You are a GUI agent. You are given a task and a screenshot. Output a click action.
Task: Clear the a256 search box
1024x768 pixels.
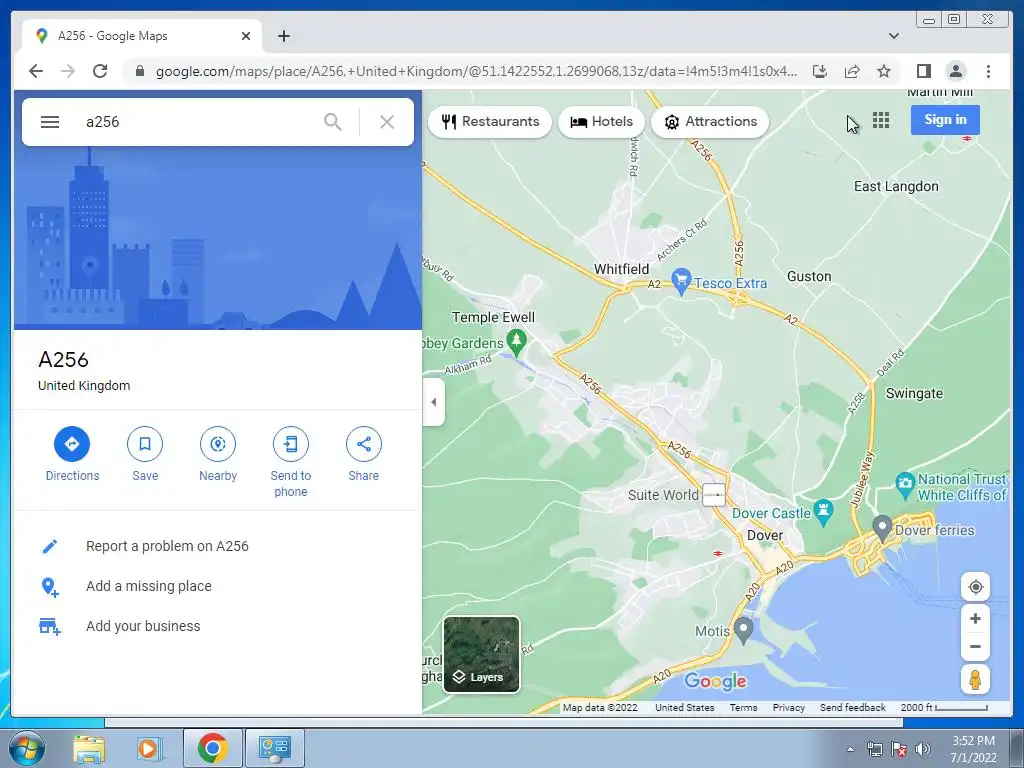point(387,122)
